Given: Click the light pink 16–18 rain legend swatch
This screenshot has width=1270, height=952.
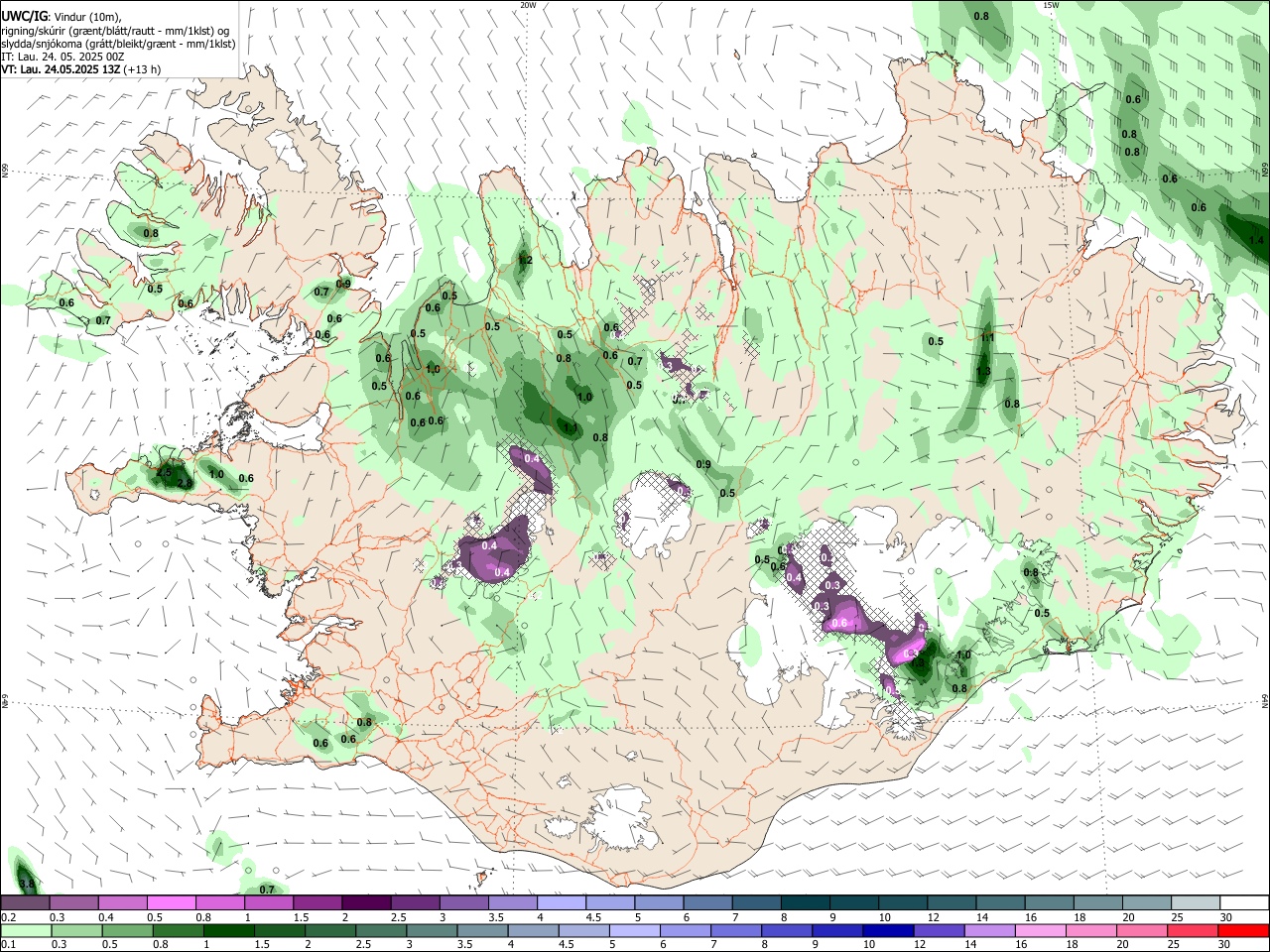Looking at the screenshot, I should coord(1040,930).
